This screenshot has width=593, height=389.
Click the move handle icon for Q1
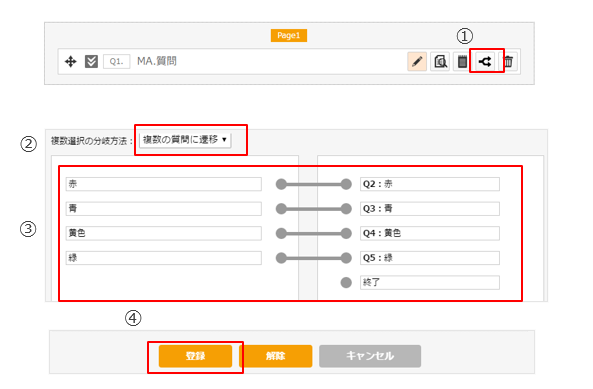tap(71, 61)
